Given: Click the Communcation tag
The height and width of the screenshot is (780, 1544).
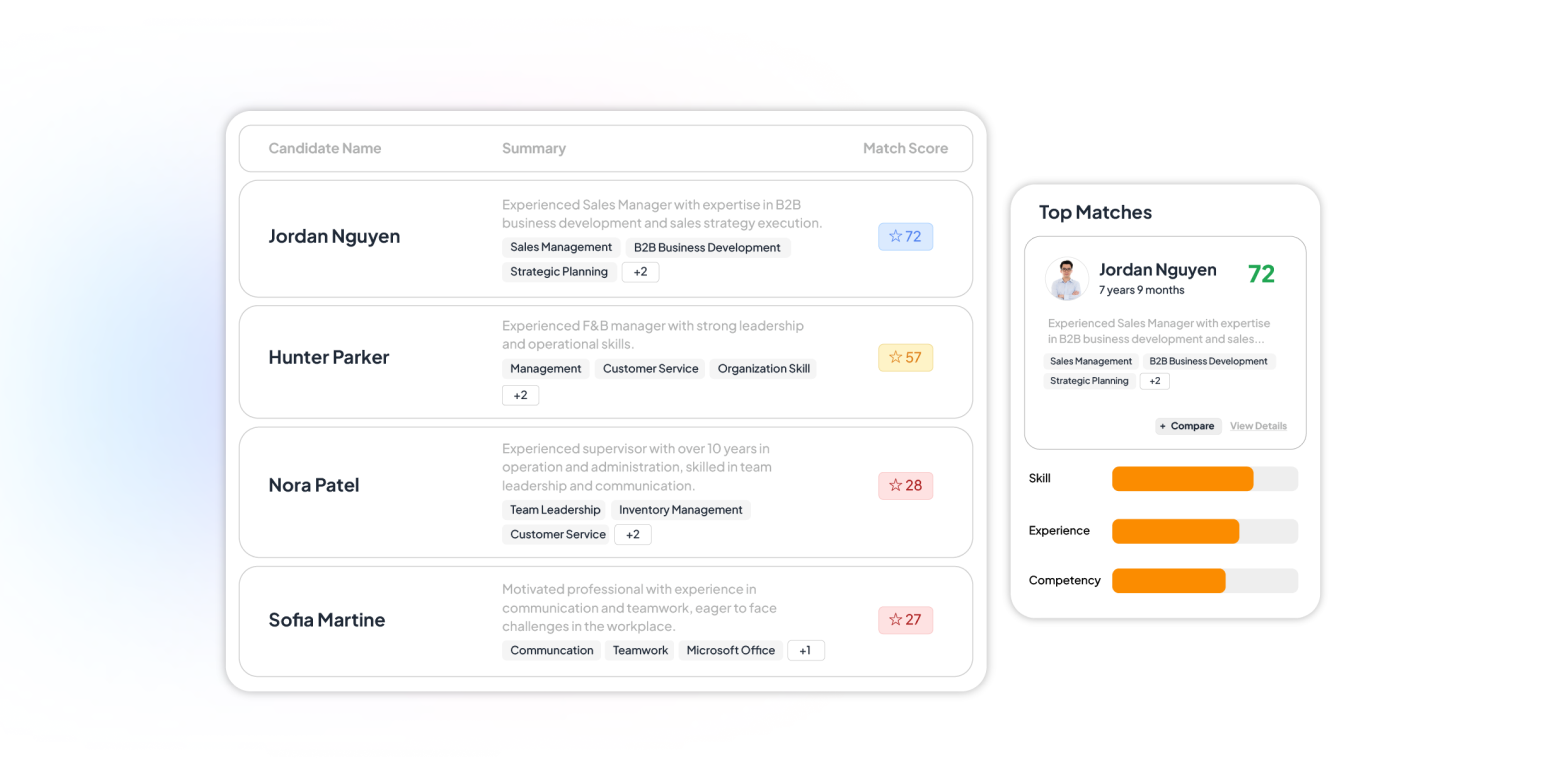Looking at the screenshot, I should pyautogui.click(x=552, y=650).
